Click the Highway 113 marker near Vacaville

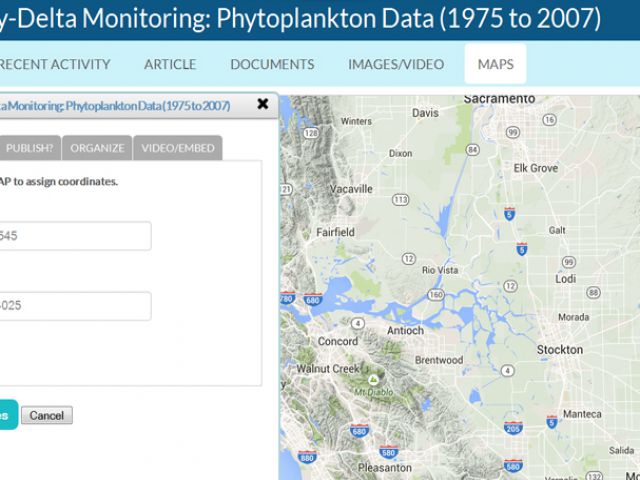pyautogui.click(x=400, y=199)
